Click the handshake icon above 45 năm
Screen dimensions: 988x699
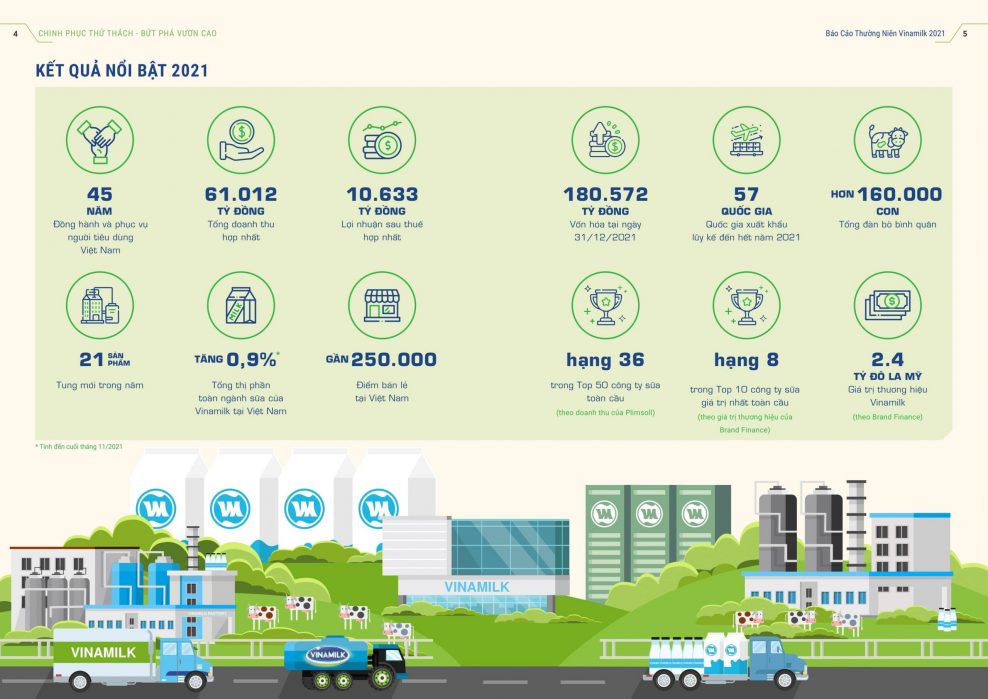click(99, 140)
